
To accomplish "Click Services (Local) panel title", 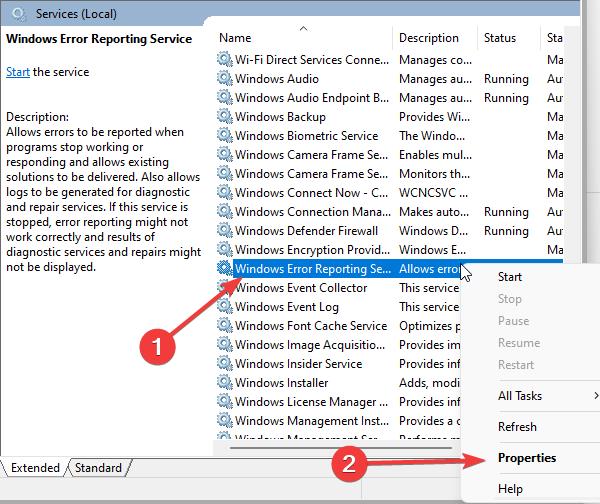I will pos(76,14).
